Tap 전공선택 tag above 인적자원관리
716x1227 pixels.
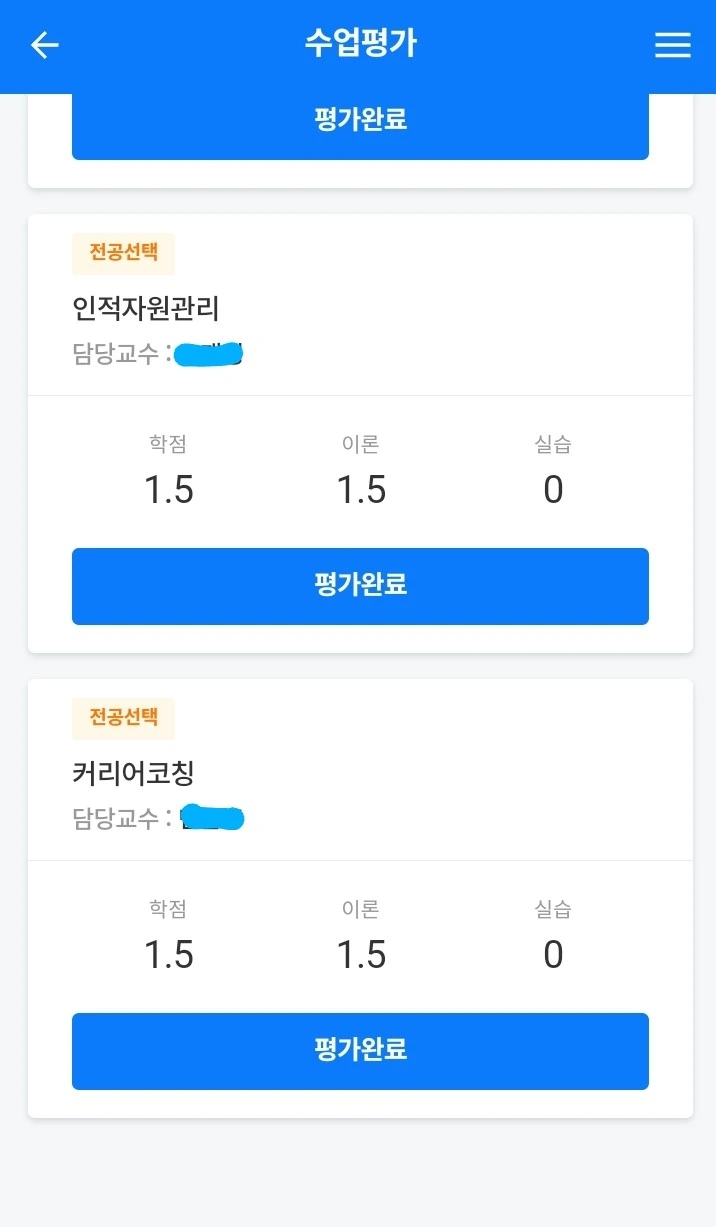tap(123, 254)
